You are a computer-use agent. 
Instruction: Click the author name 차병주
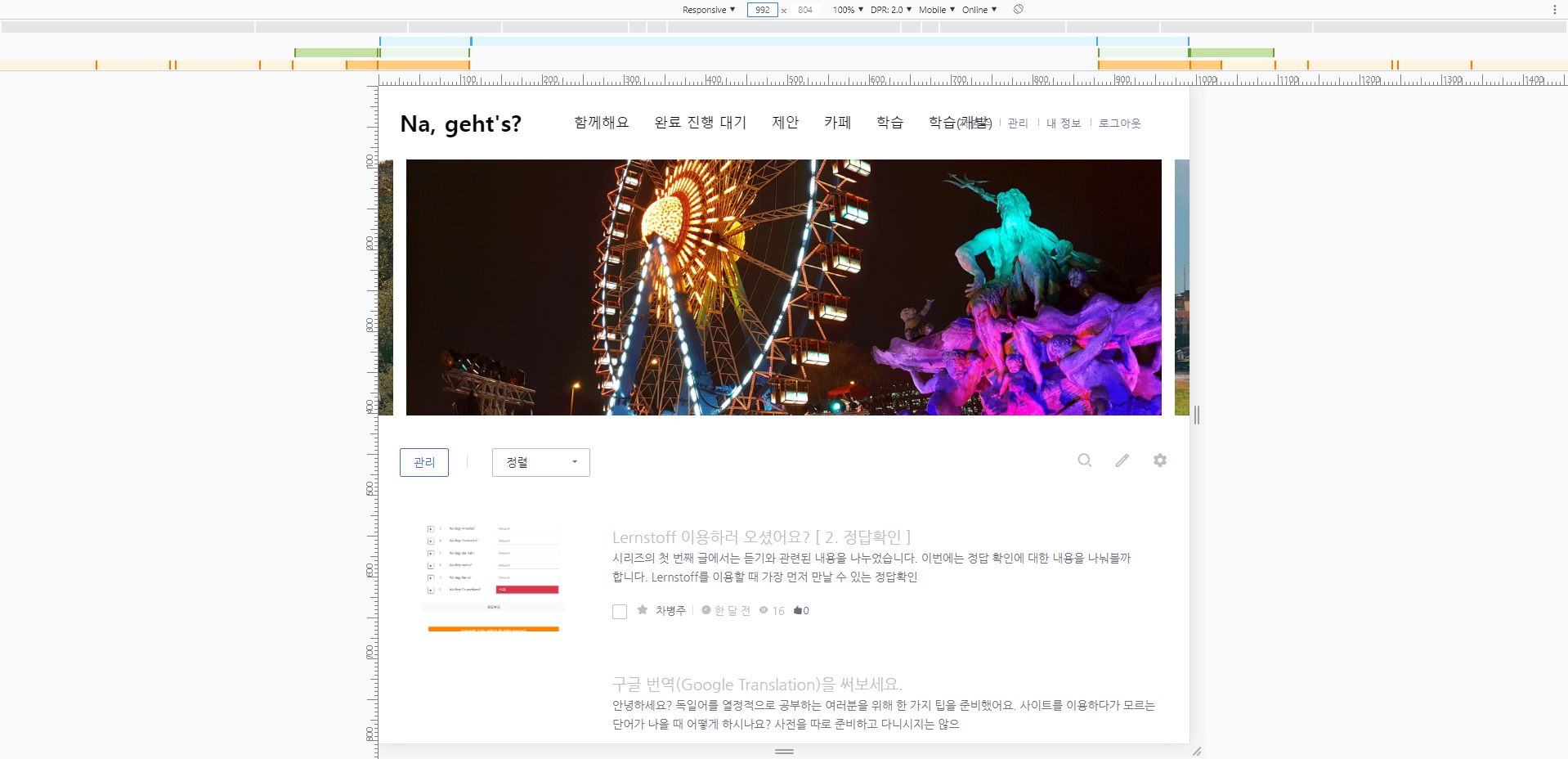(x=670, y=610)
